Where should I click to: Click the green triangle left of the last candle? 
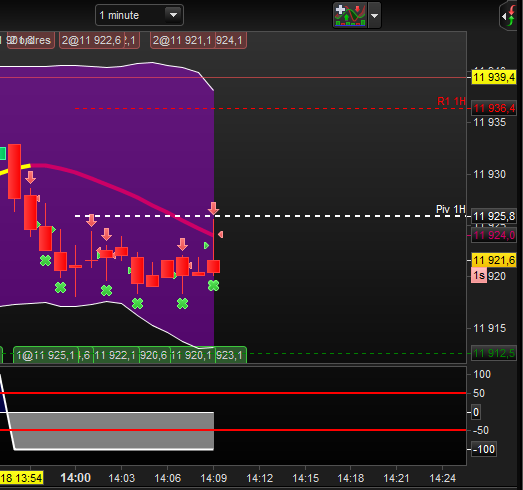click(x=206, y=246)
